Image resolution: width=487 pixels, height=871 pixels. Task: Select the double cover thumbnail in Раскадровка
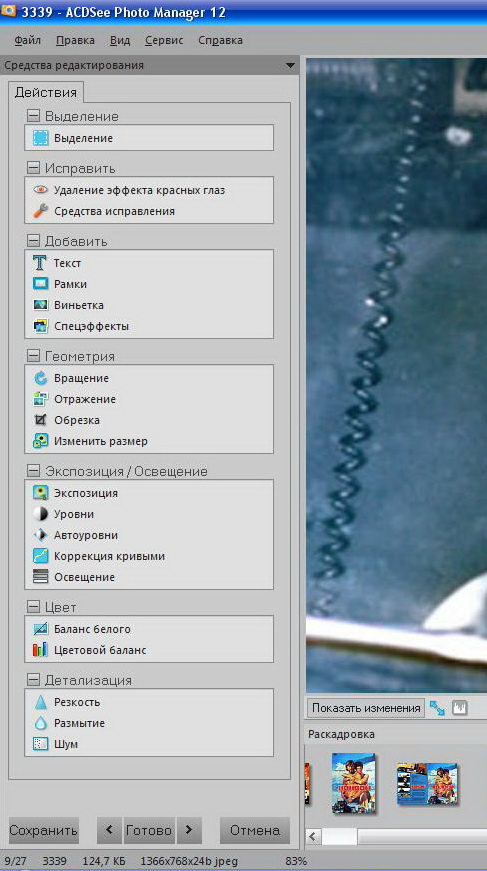tap(428, 784)
